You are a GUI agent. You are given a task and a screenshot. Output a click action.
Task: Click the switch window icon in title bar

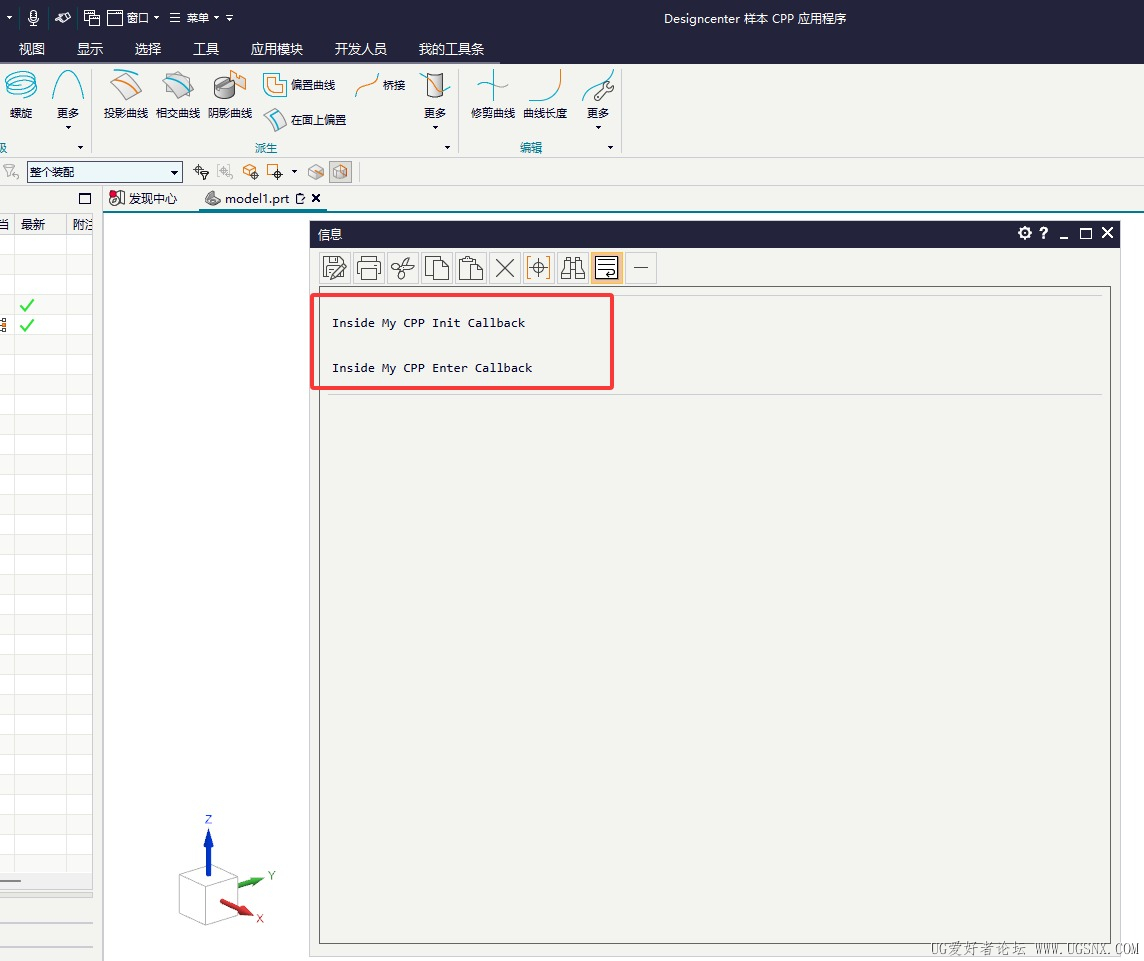point(91,18)
